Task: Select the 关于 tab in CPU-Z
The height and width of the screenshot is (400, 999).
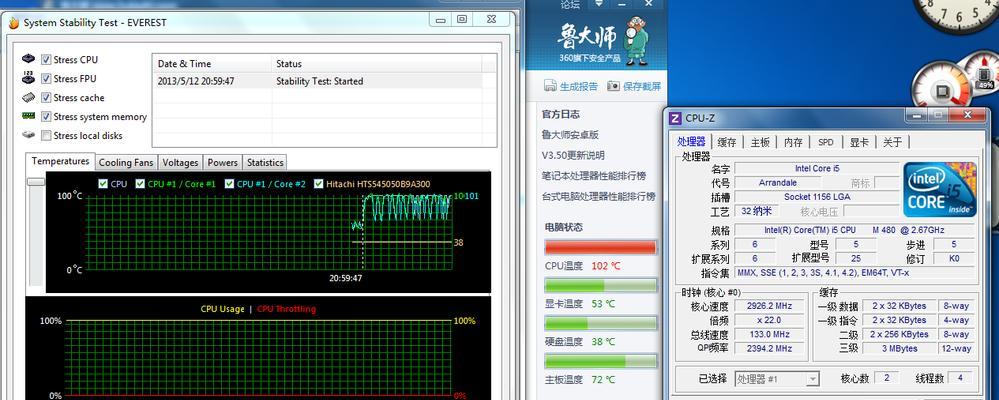Action: (892, 142)
